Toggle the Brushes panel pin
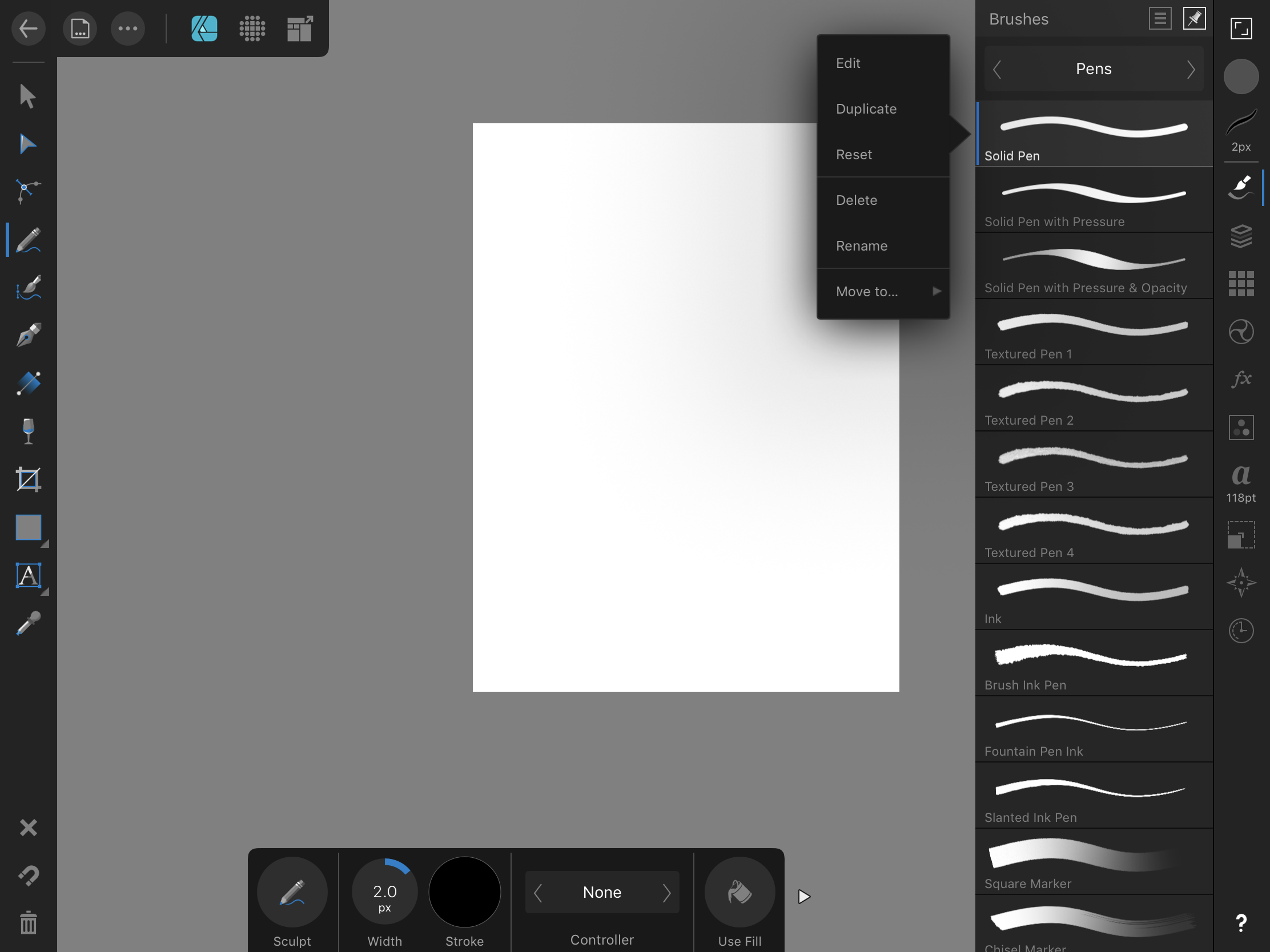Viewport: 1270px width, 952px height. (x=1194, y=18)
